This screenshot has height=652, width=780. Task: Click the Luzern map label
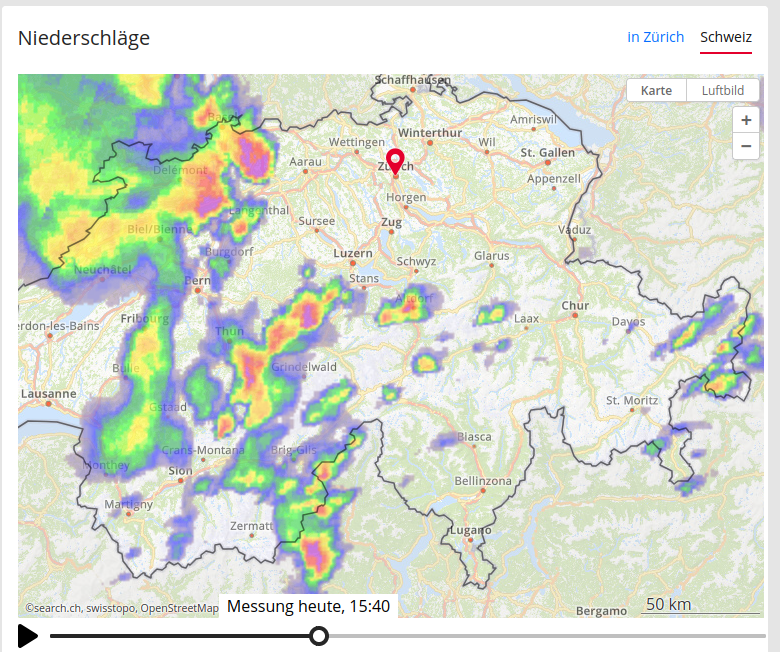tap(353, 253)
